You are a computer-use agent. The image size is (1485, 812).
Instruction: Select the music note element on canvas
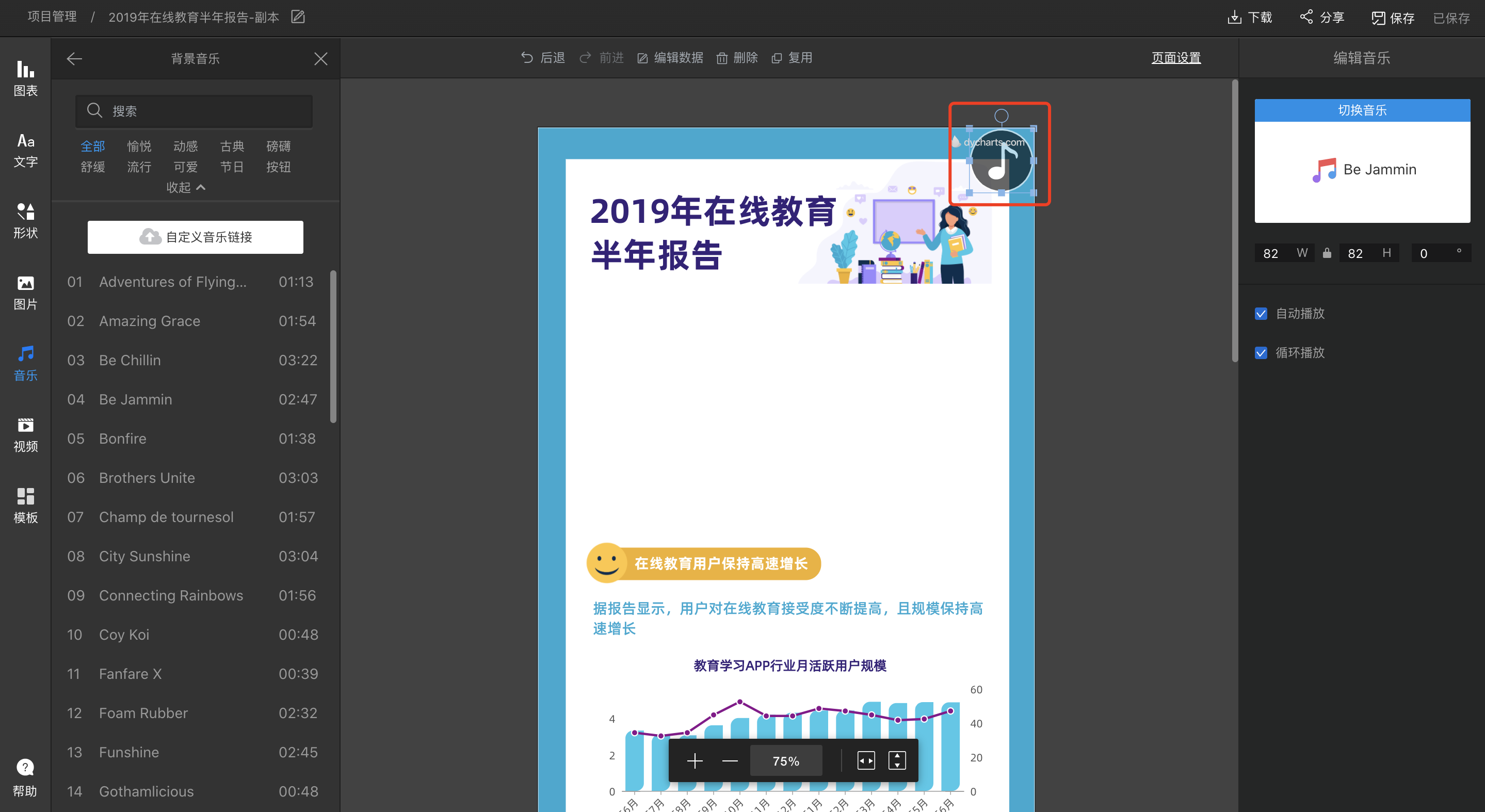(x=1001, y=161)
